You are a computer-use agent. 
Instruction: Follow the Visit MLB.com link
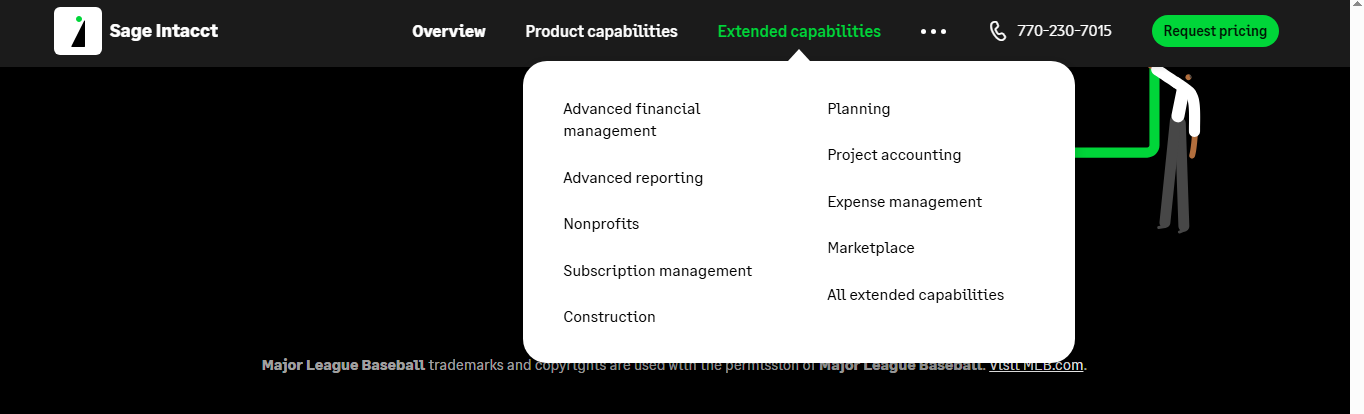(1036, 365)
